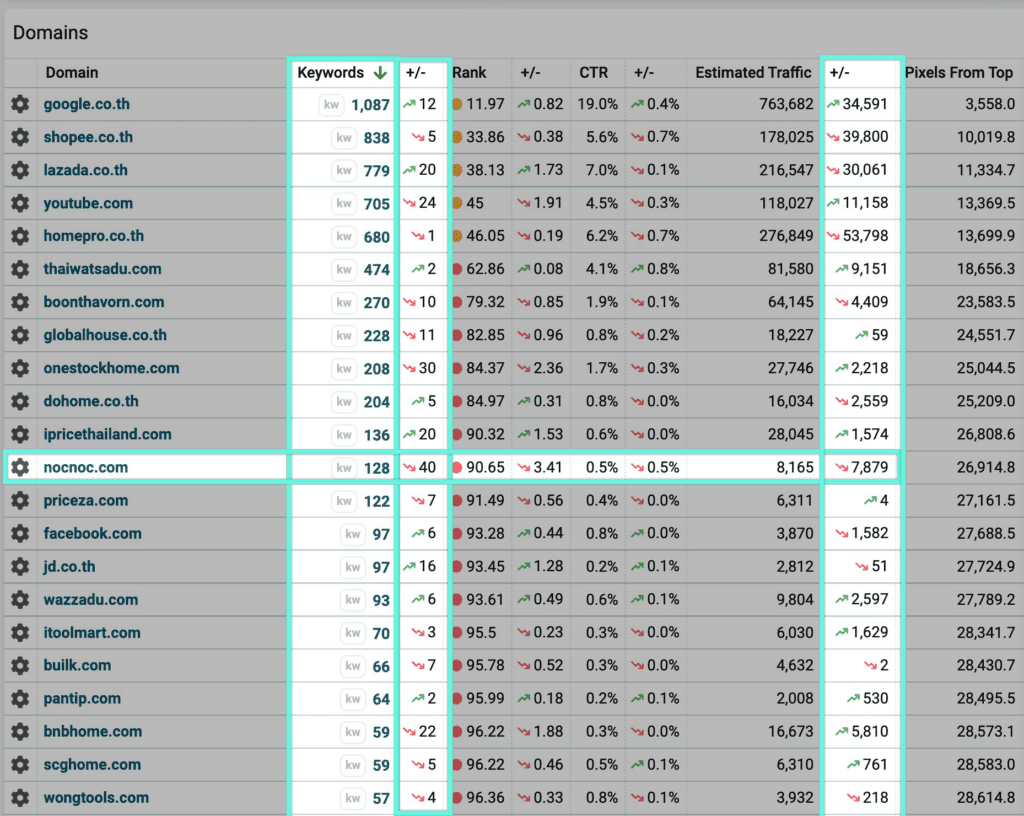1024x816 pixels.
Task: Open settings gear for nocnoc.com row
Action: click(20, 467)
